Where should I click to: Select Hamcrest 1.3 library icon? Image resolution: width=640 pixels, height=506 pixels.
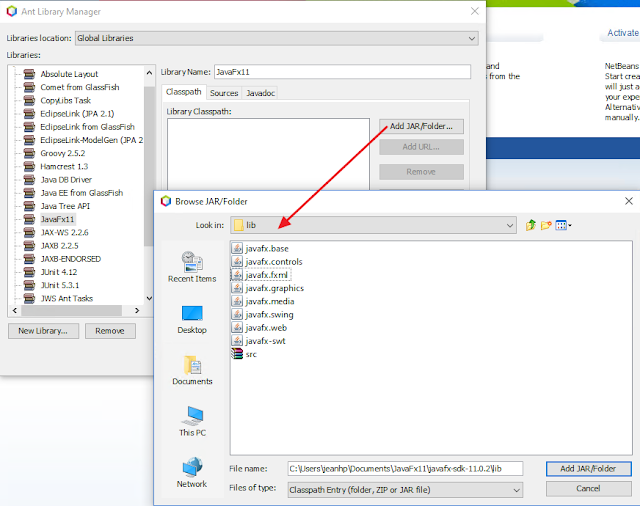coord(29,166)
